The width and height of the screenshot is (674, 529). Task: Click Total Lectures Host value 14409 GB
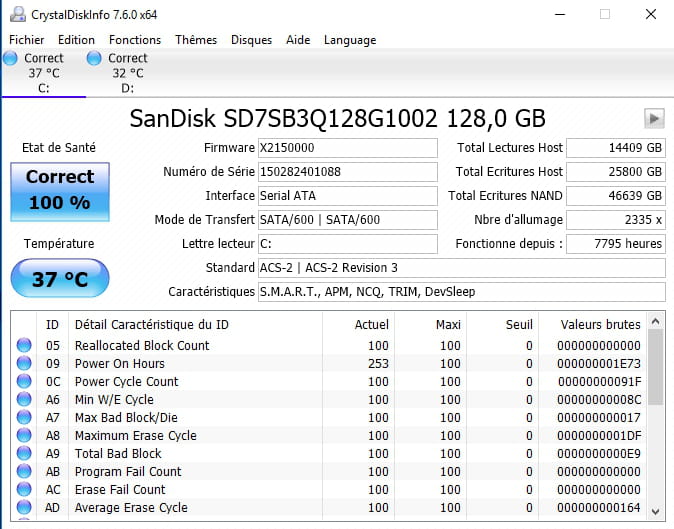coord(616,148)
